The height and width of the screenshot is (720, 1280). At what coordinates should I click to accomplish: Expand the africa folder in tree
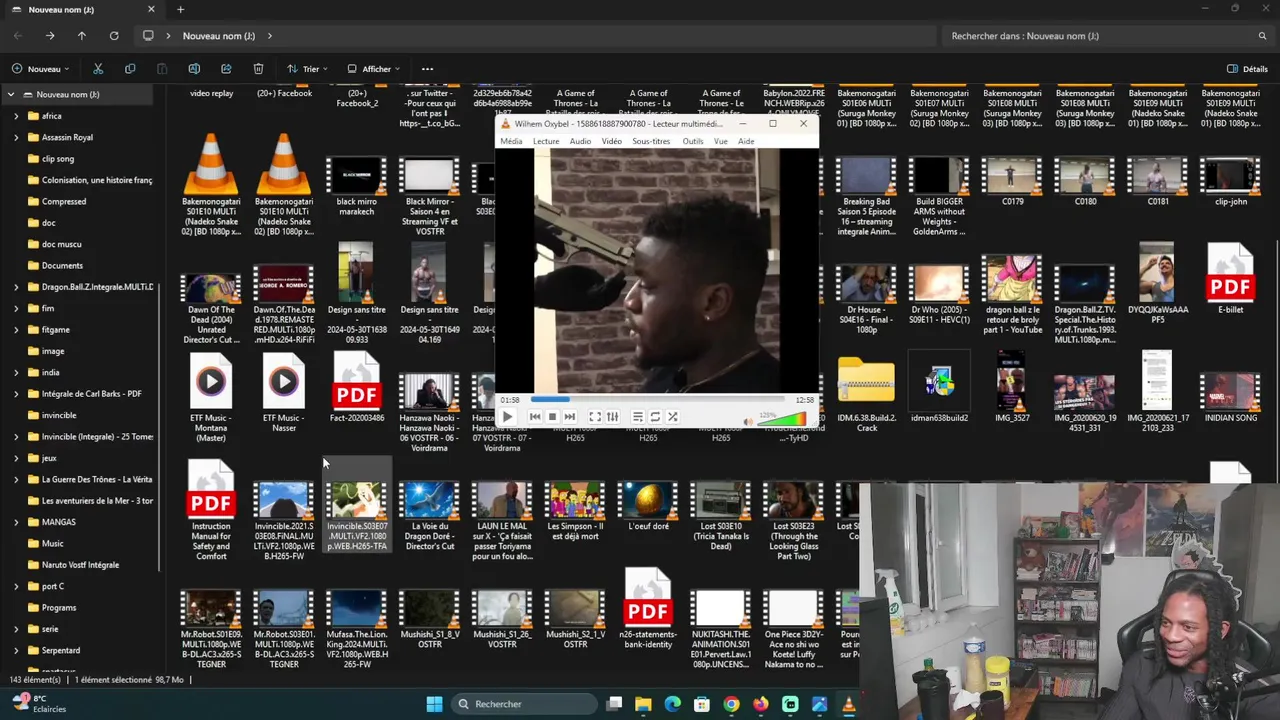point(16,116)
